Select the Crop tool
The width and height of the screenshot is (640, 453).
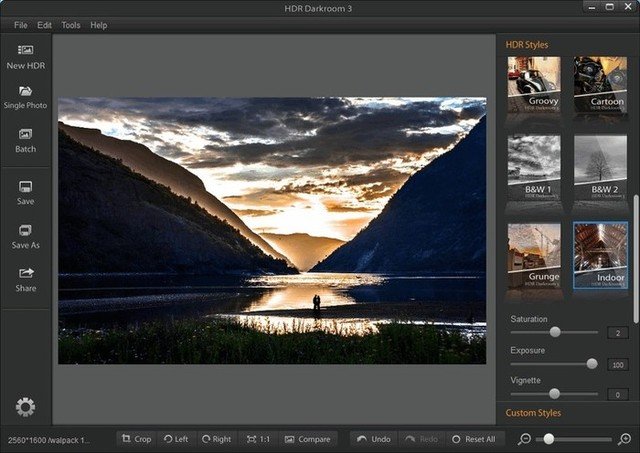tap(135, 439)
